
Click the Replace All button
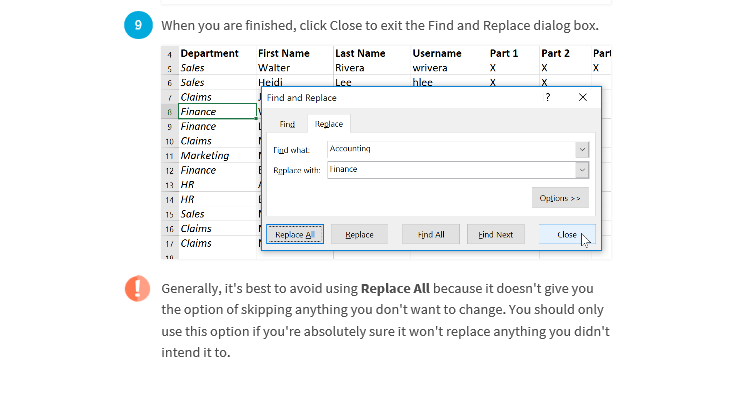pos(295,234)
